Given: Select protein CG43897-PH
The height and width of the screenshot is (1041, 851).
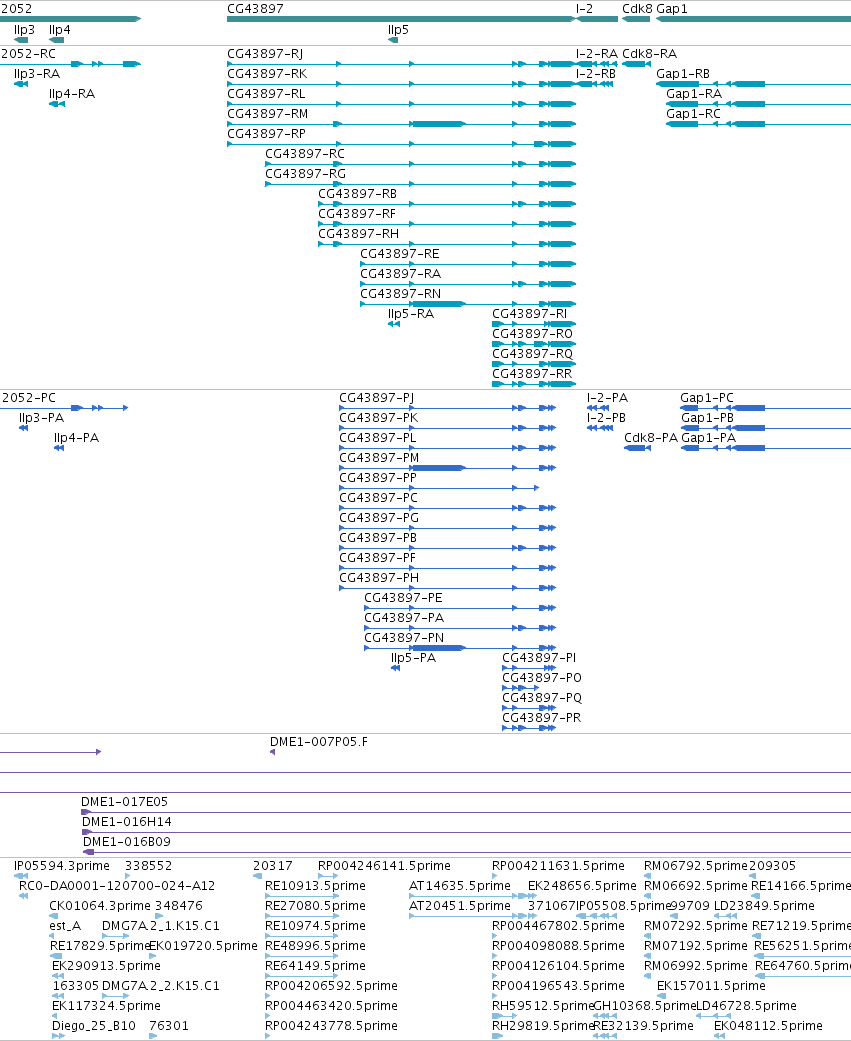Looking at the screenshot, I should coord(447,588).
